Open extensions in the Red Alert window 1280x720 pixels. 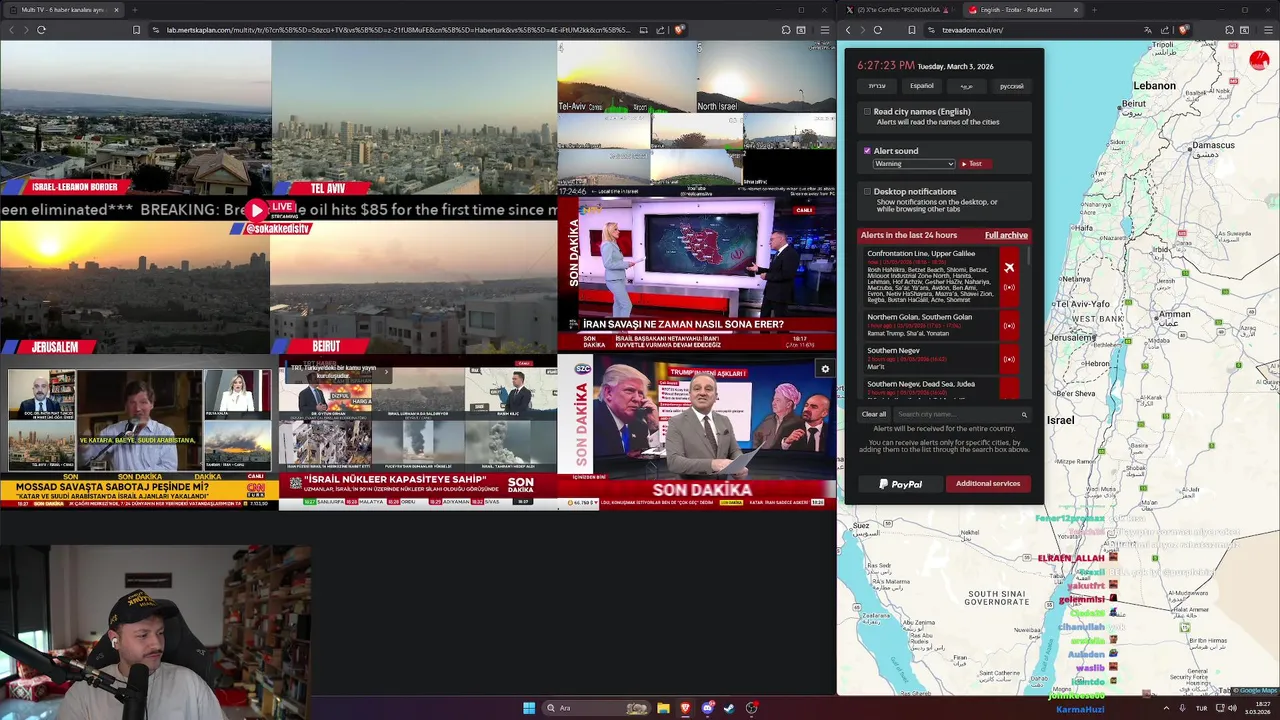[x=1228, y=30]
